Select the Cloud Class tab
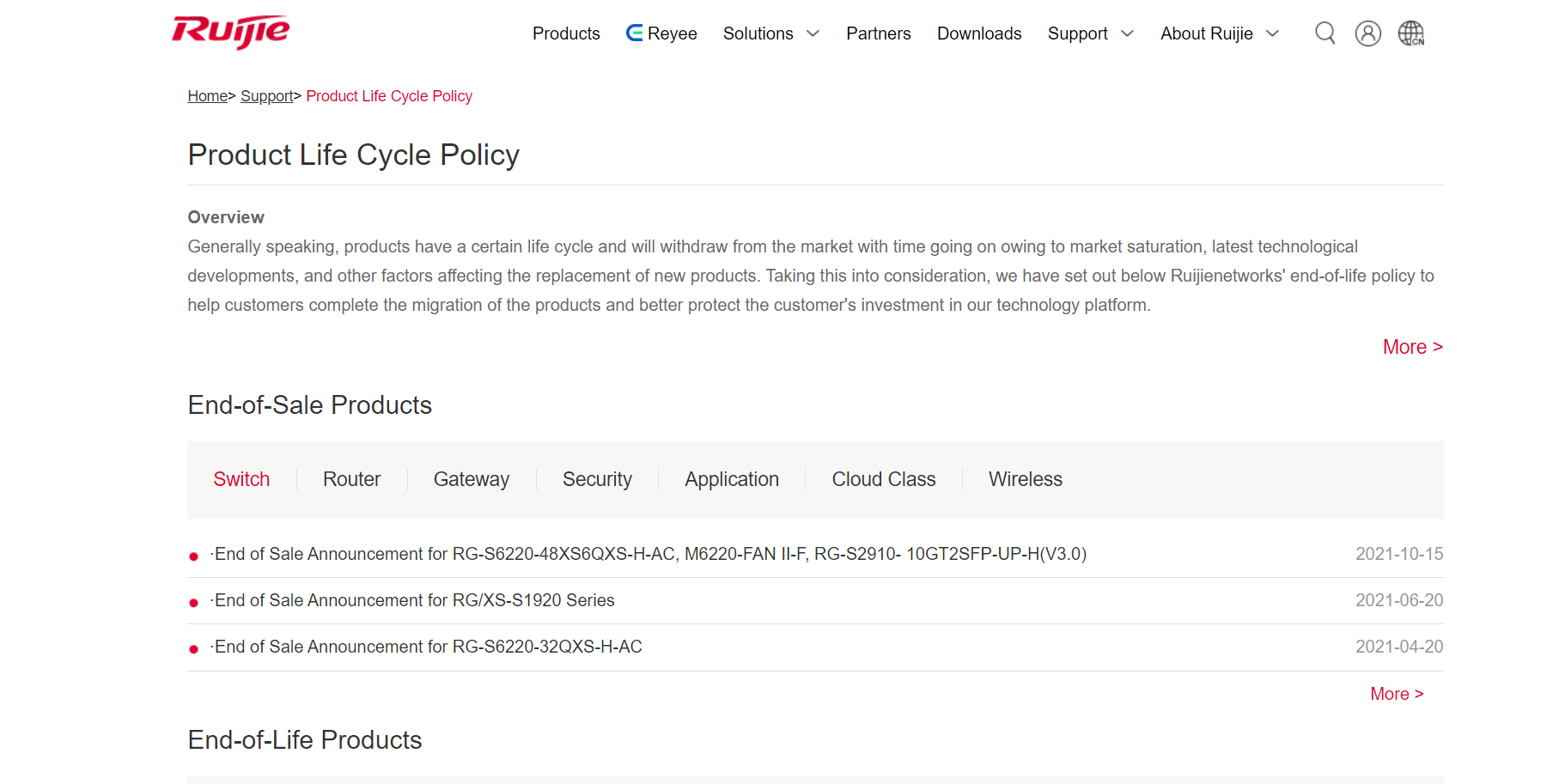Screen dimensions: 1565x784 (x=884, y=479)
